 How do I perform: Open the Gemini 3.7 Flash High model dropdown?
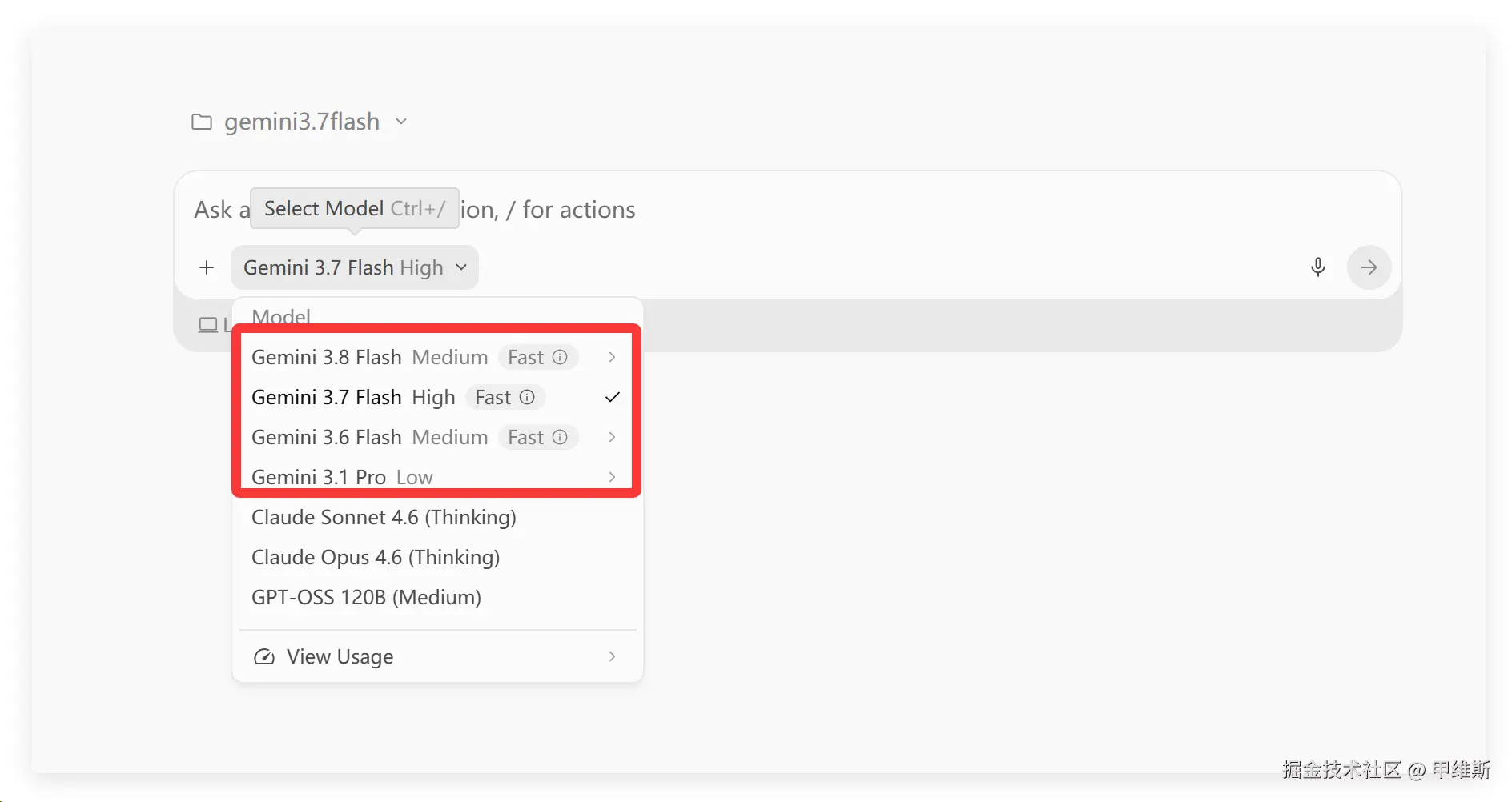point(355,267)
